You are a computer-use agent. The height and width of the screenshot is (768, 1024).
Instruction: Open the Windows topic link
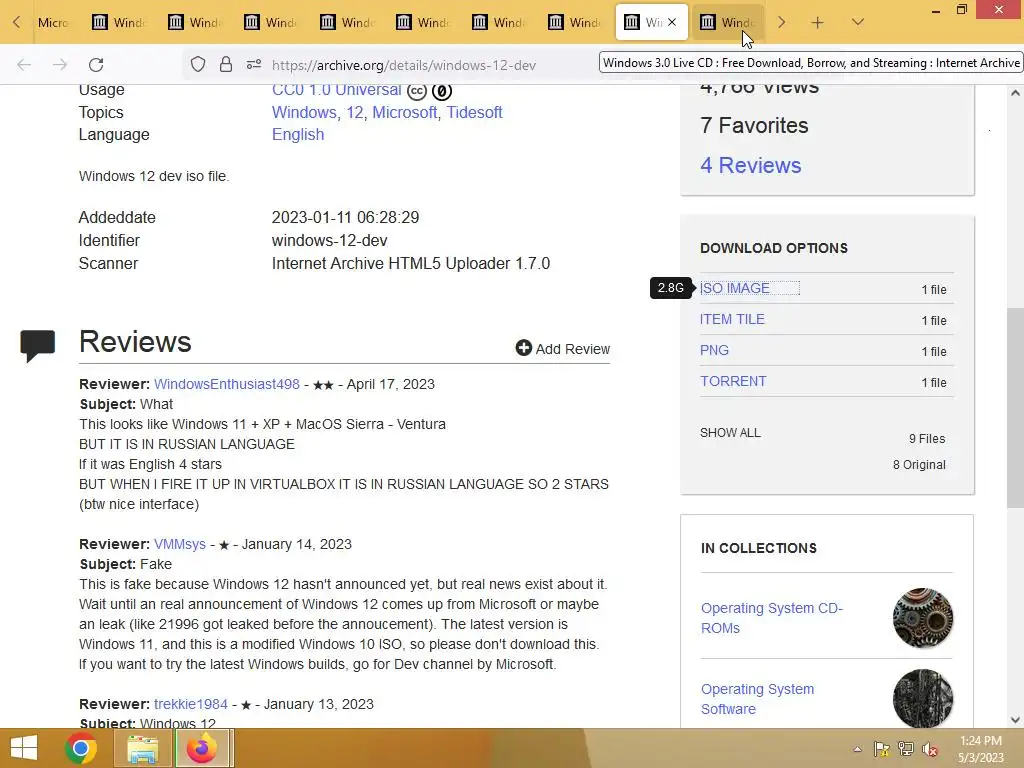304,112
